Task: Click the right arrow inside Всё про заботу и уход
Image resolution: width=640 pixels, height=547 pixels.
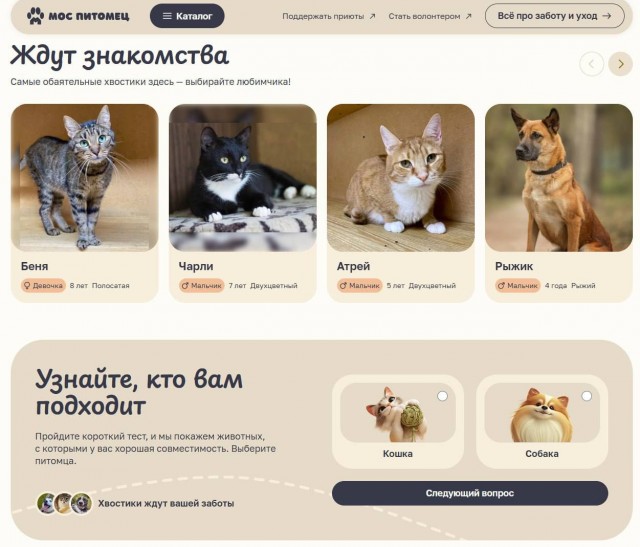Action: pyautogui.click(x=607, y=16)
